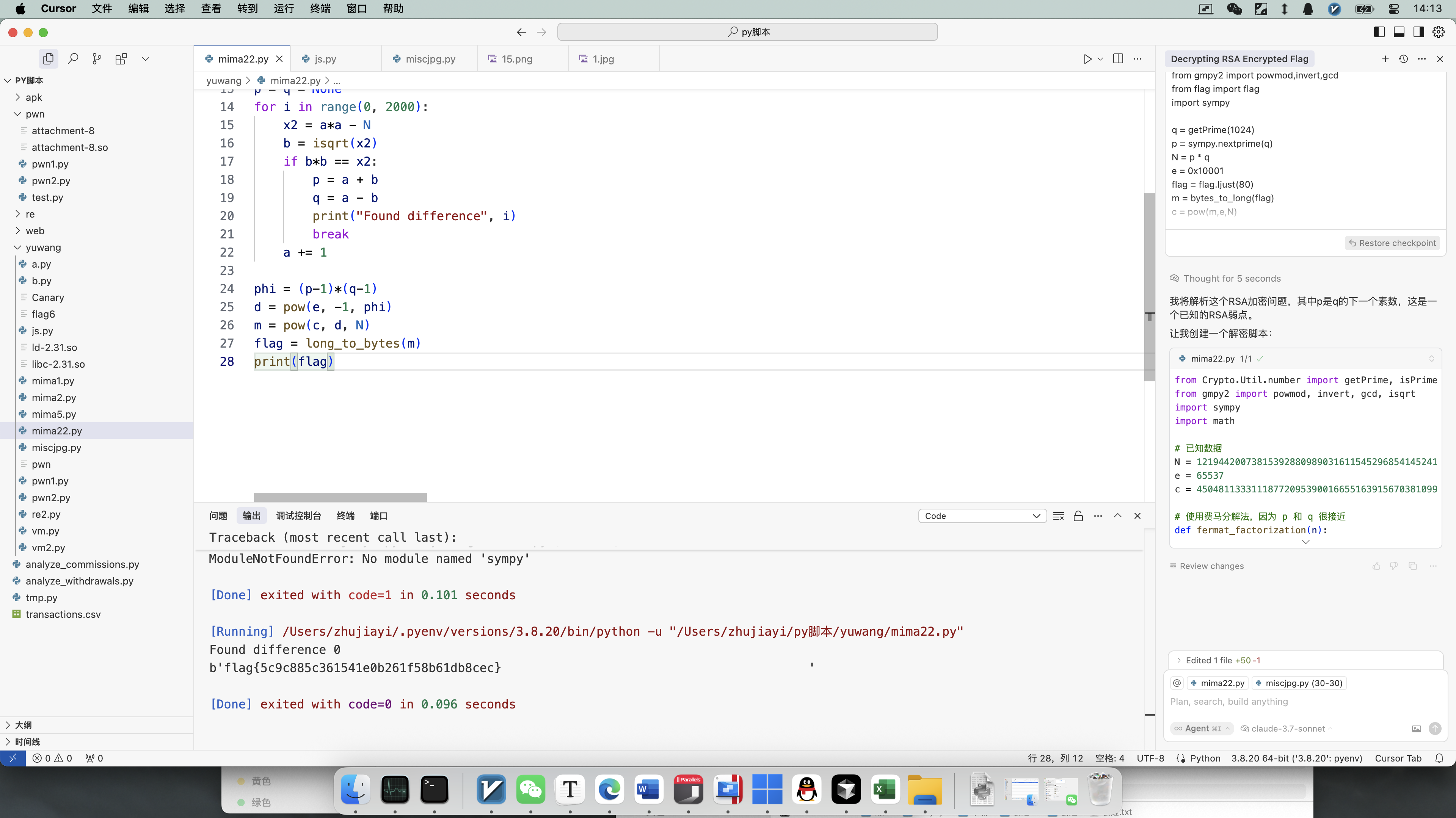Run the Python file with play button
This screenshot has width=1456, height=818.
pyautogui.click(x=1087, y=59)
